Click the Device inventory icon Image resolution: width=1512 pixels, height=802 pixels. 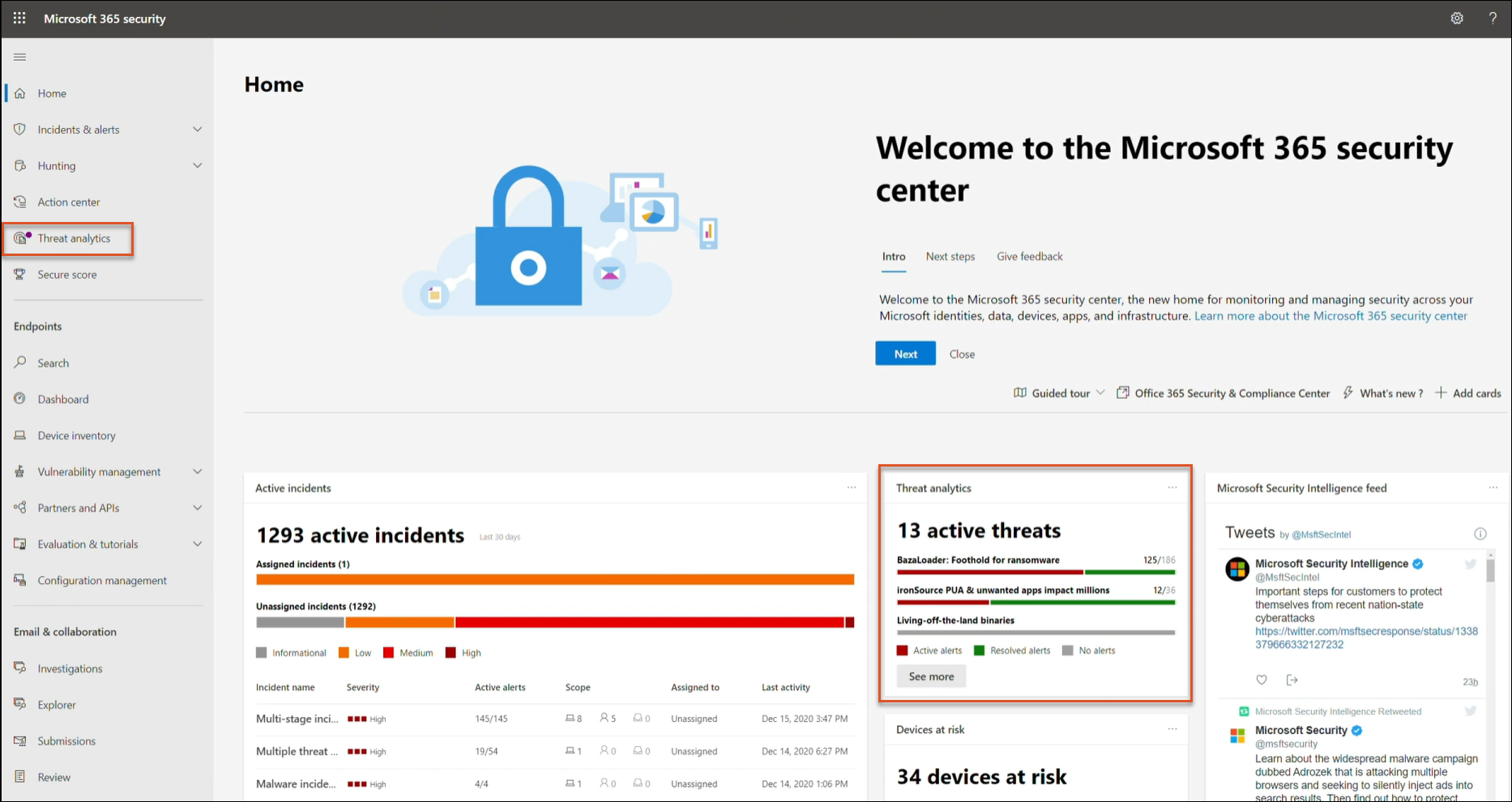click(x=20, y=435)
